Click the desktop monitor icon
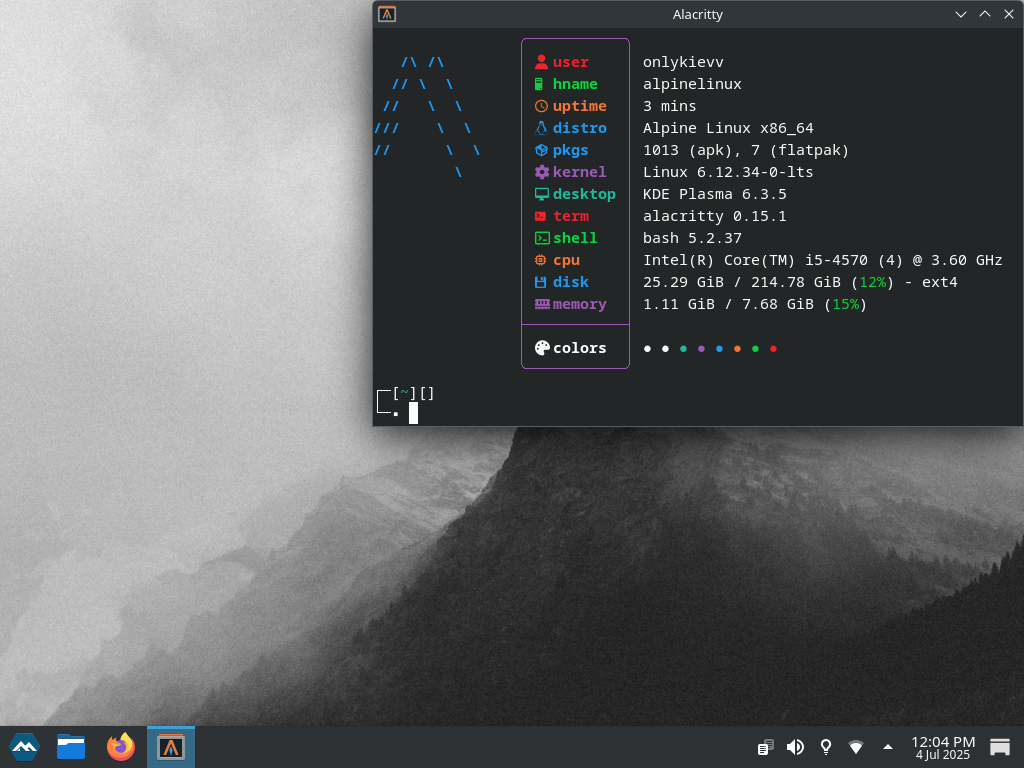 [x=541, y=194]
